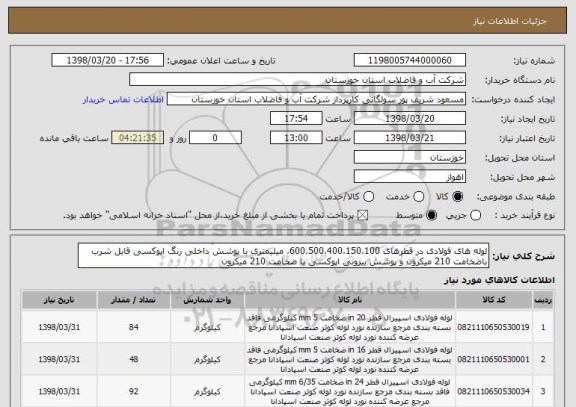576x407 pixels.
Task: Click the اطلاعات کالاهای مورد نیاز section title
Action: click(499, 280)
